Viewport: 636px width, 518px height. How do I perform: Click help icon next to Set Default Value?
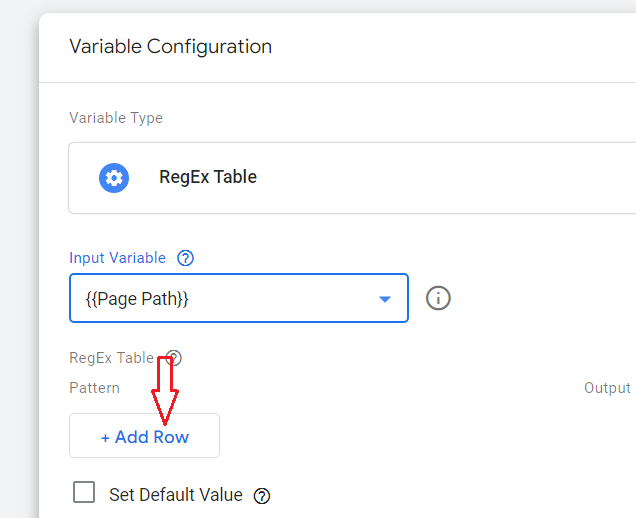tap(262, 495)
